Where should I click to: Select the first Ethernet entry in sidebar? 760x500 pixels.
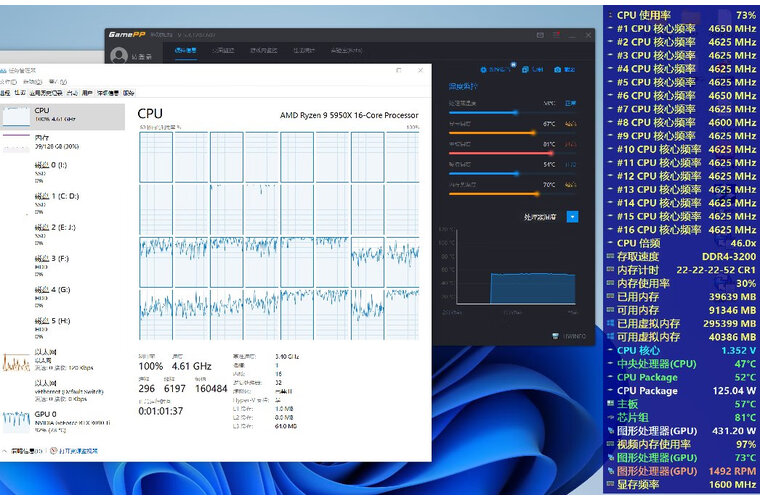46,353
